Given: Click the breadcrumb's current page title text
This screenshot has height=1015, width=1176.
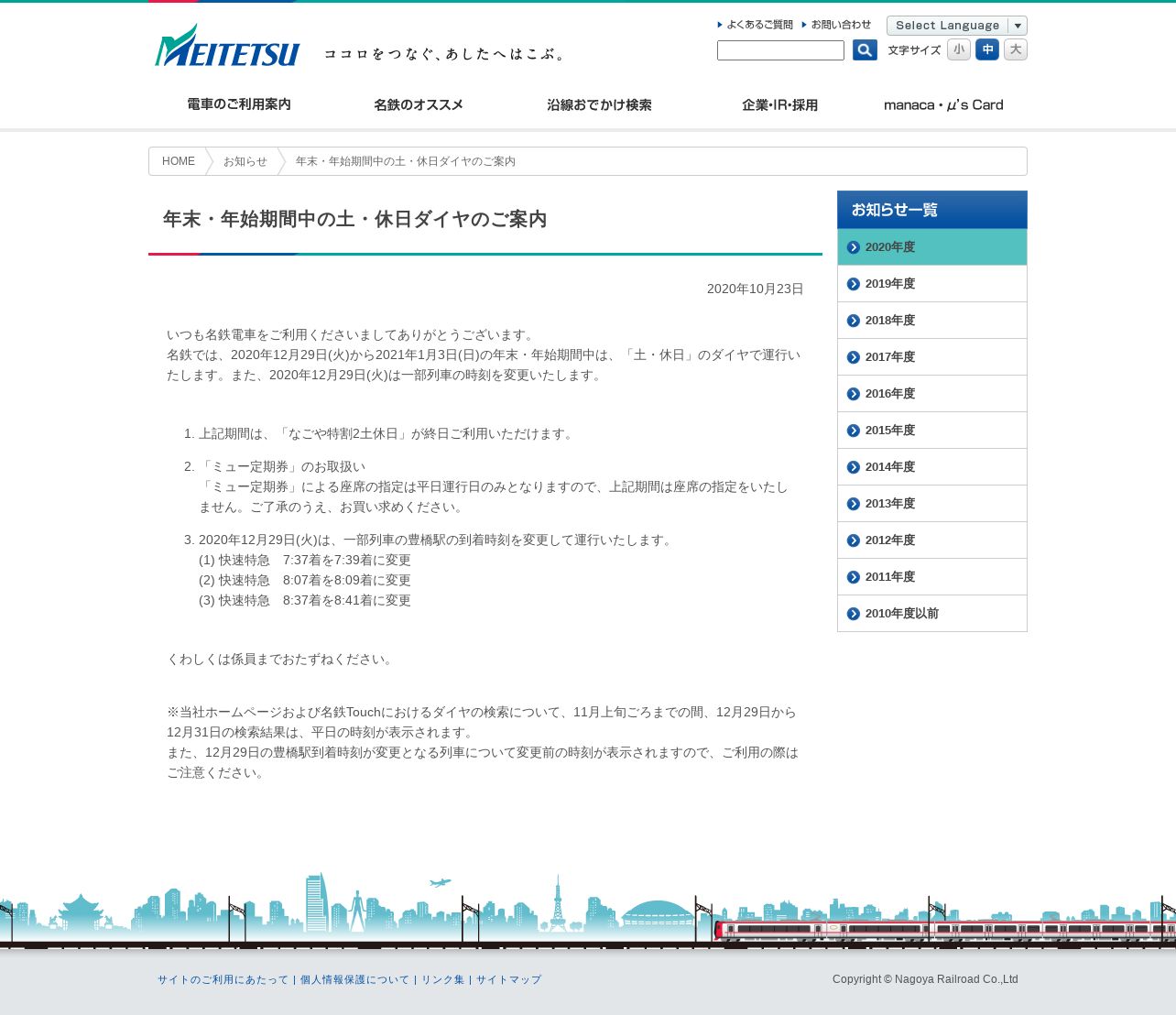Looking at the screenshot, I should click(x=406, y=161).
